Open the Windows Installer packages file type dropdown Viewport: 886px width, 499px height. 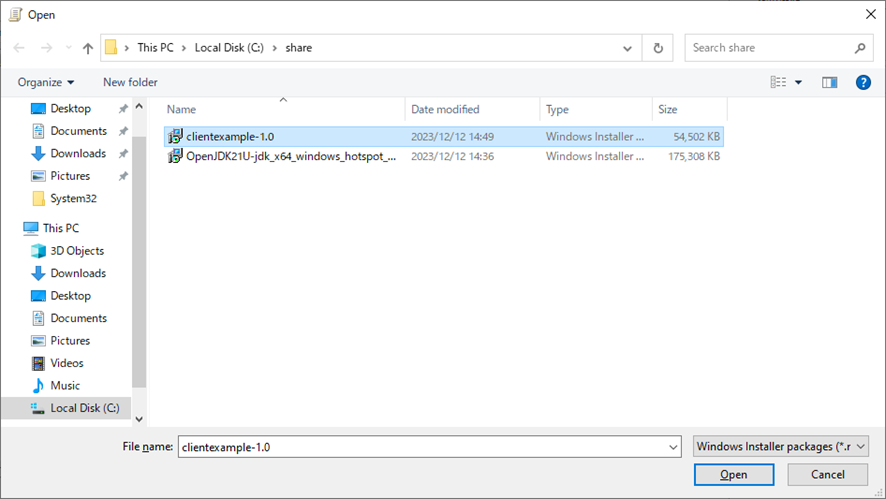click(780, 446)
